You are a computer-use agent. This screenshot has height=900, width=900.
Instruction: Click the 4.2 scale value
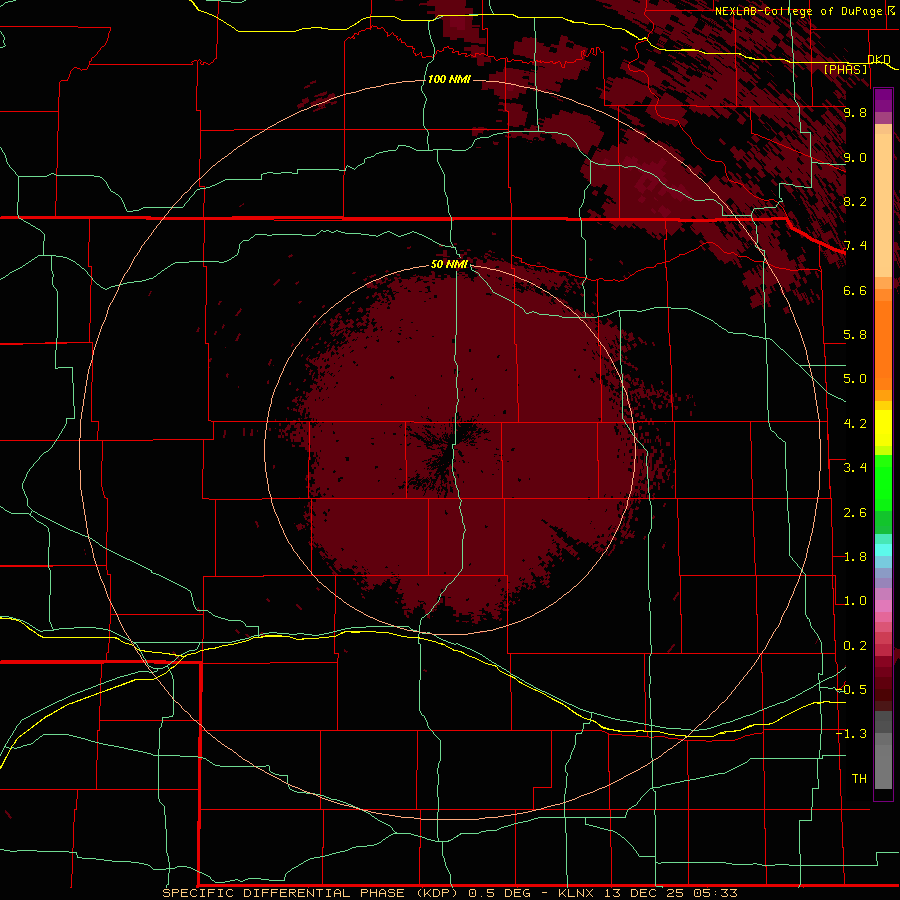point(855,424)
